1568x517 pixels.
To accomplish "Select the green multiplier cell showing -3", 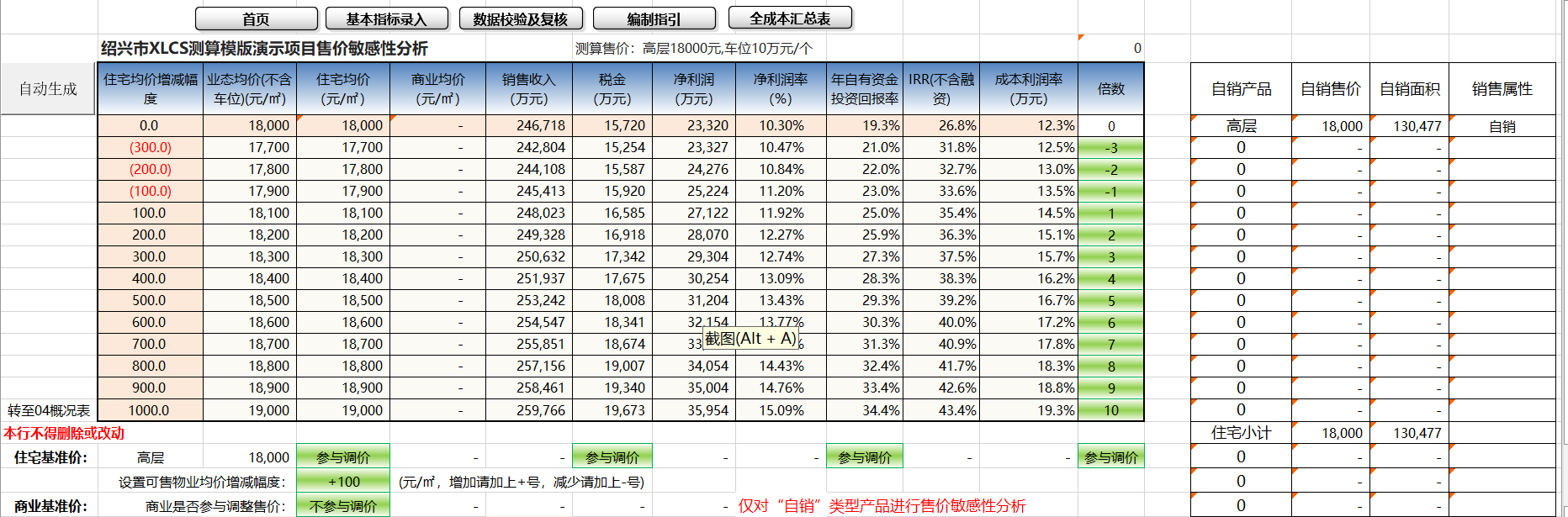I will 1110,148.
